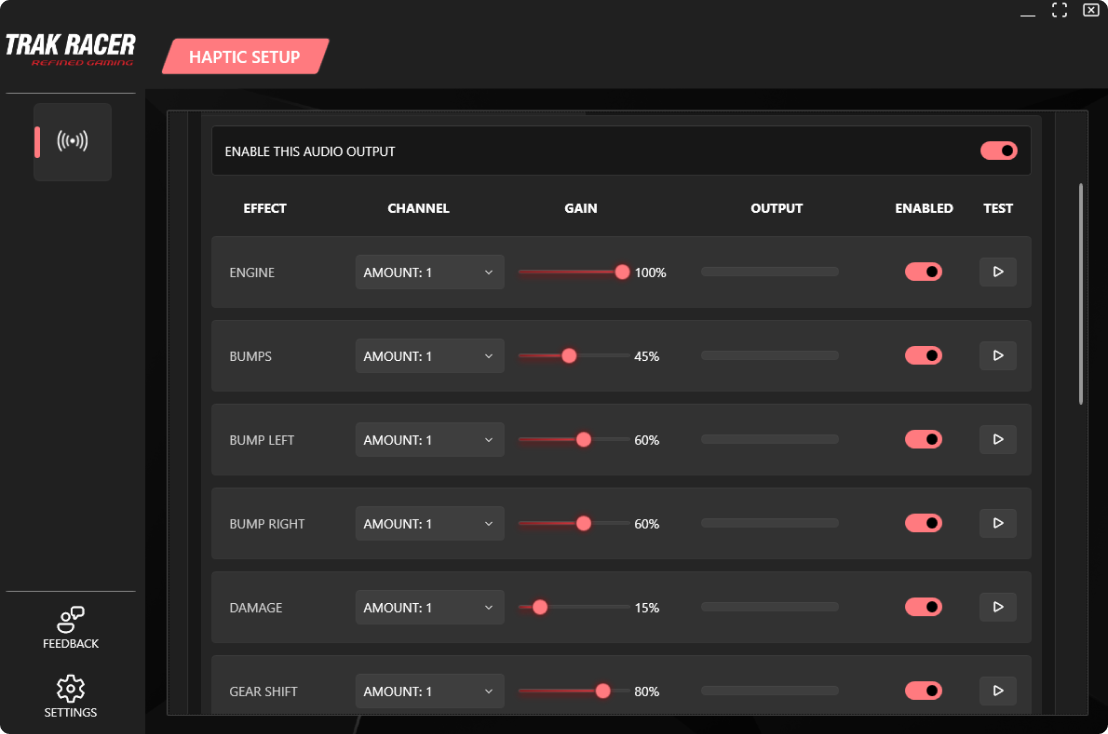1108x734 pixels.
Task: Open the BUMP RIGHT channel dropdown
Action: 429,524
